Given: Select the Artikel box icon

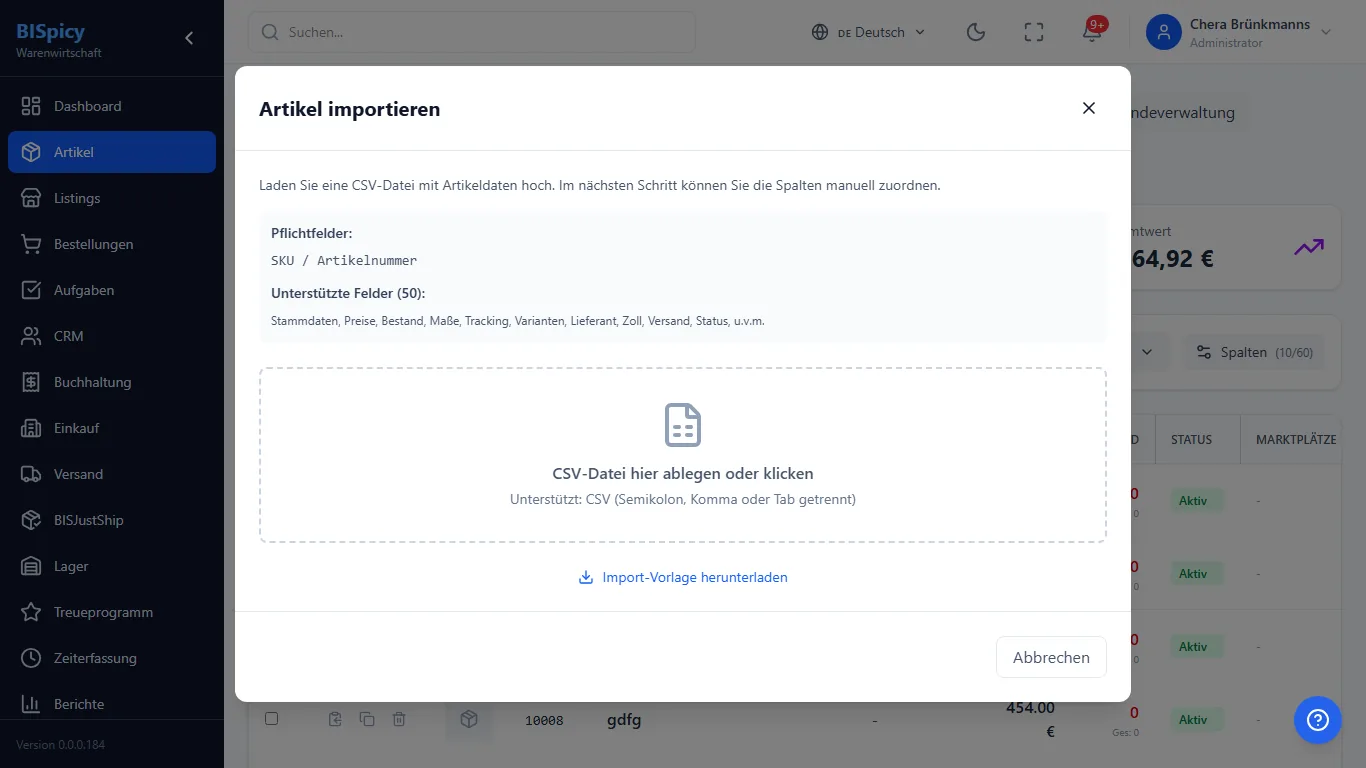Looking at the screenshot, I should [x=31, y=152].
